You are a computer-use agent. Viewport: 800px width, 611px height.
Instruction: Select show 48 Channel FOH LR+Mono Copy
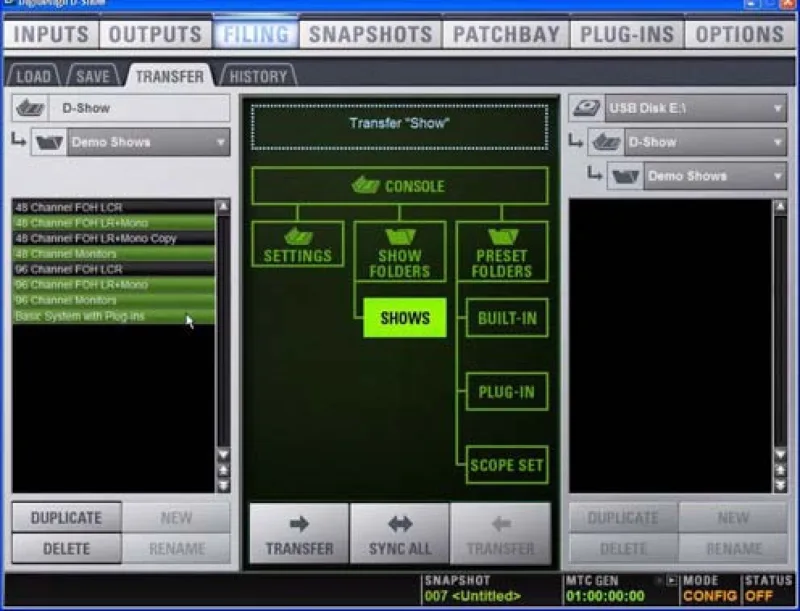pos(114,238)
